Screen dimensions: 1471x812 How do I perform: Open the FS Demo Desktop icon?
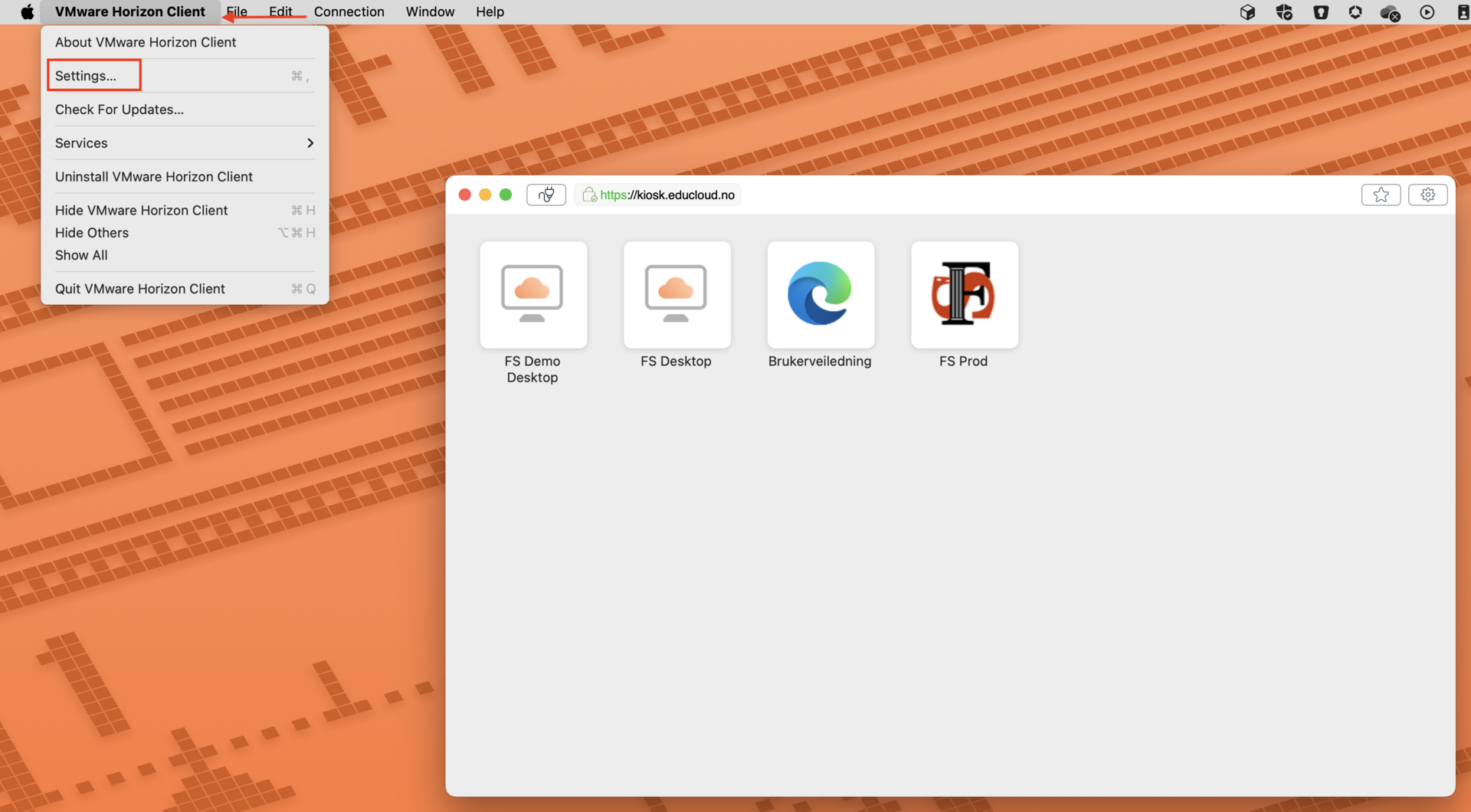pos(533,295)
